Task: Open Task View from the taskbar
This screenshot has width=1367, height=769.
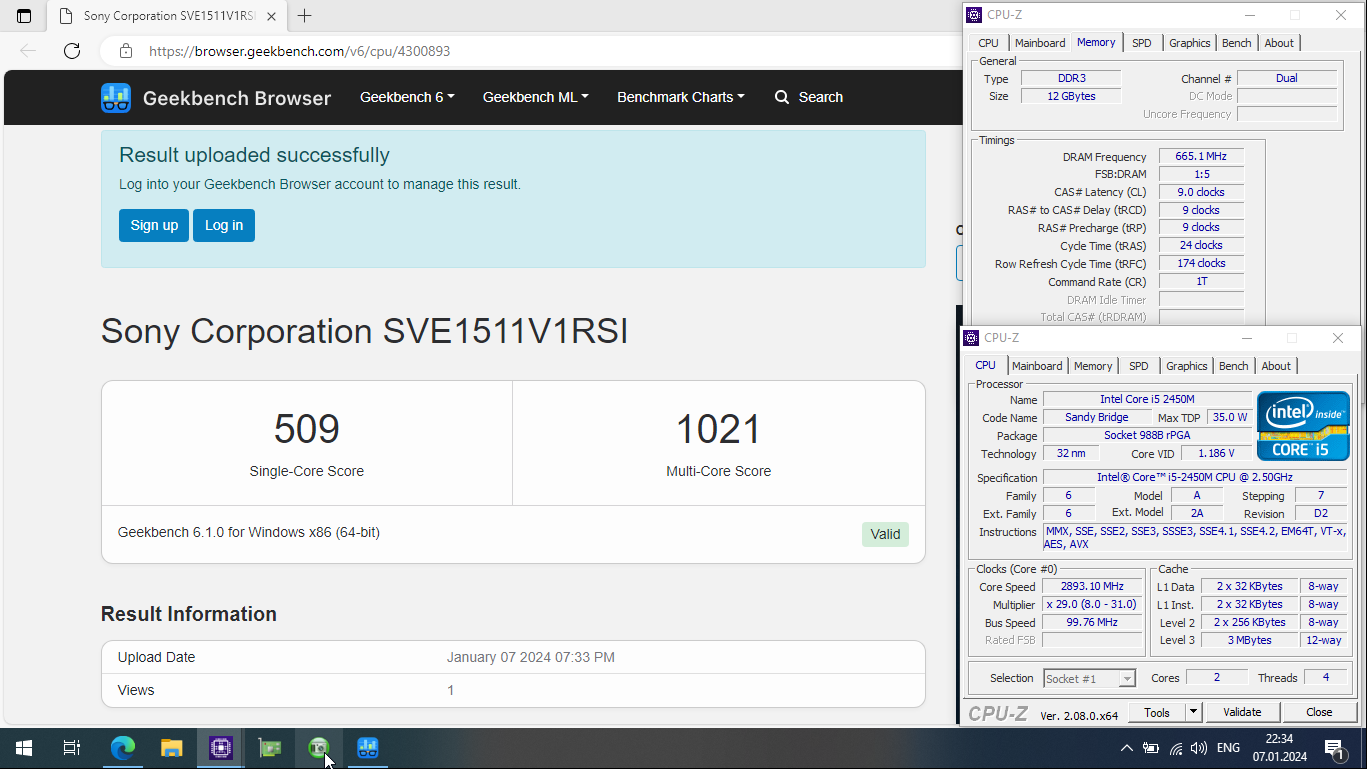Action: pos(72,748)
